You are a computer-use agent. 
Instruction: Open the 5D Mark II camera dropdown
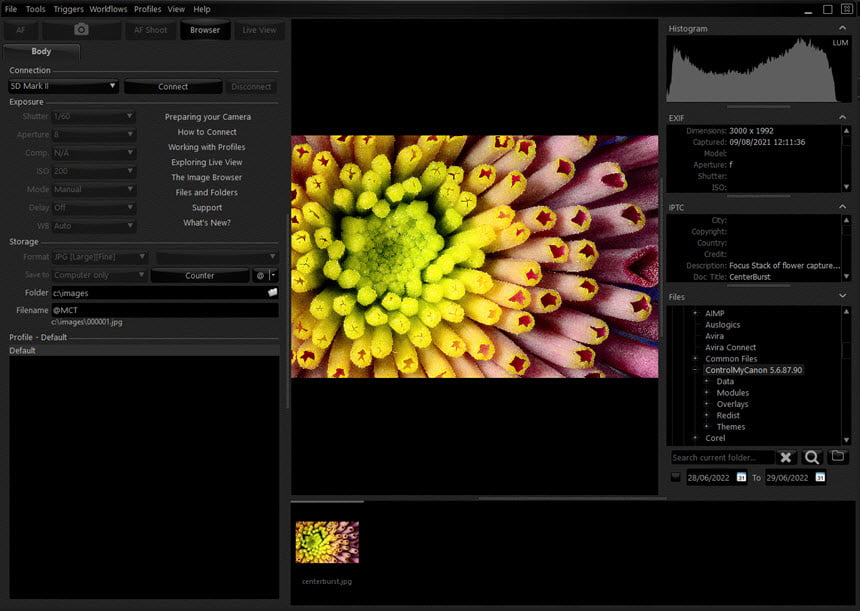click(x=64, y=86)
